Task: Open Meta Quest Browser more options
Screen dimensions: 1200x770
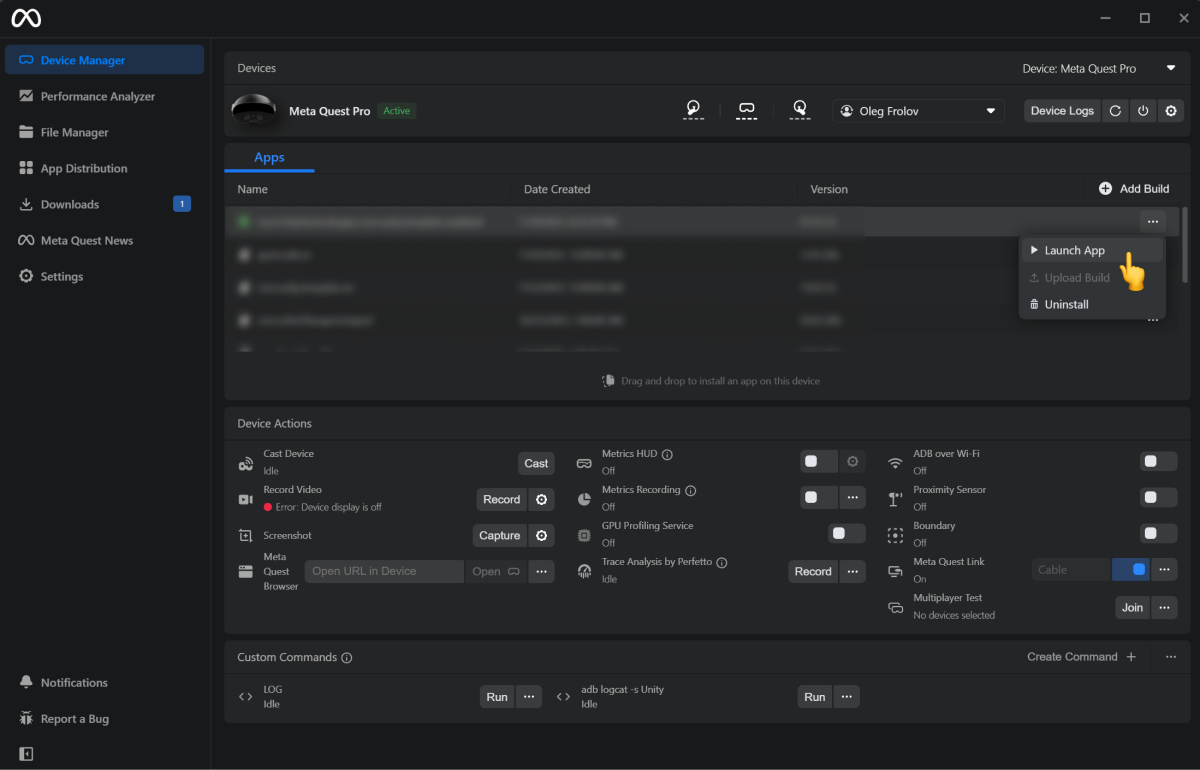Action: (x=542, y=572)
